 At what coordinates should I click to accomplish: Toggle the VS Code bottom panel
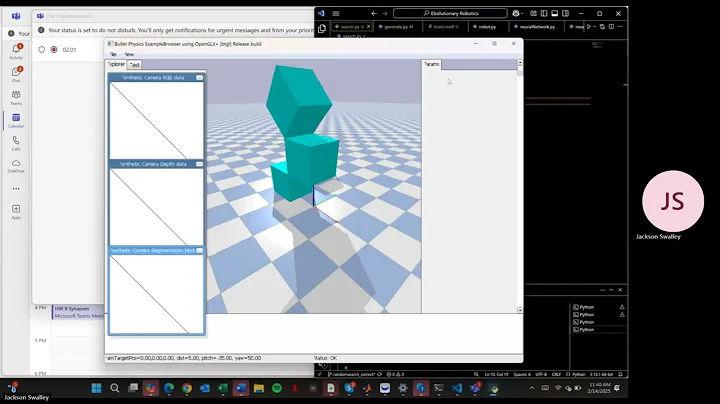click(555, 13)
